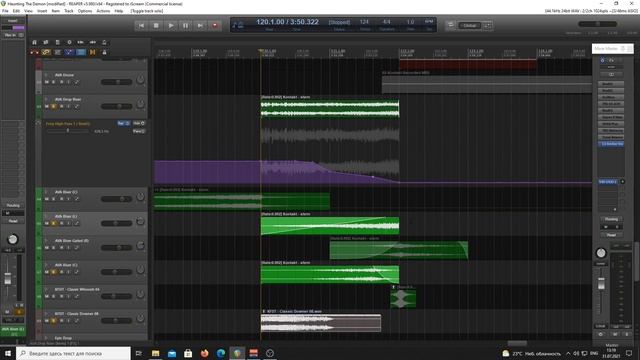Open the Insert menu
The image size is (640, 360).
42,11
